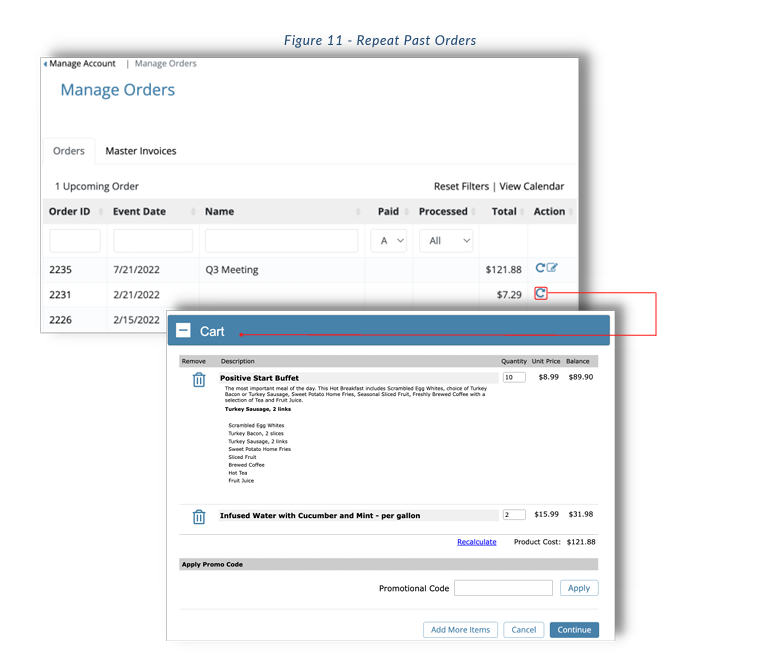Click the $89.90 balance value
The image size is (764, 660).
(x=581, y=377)
